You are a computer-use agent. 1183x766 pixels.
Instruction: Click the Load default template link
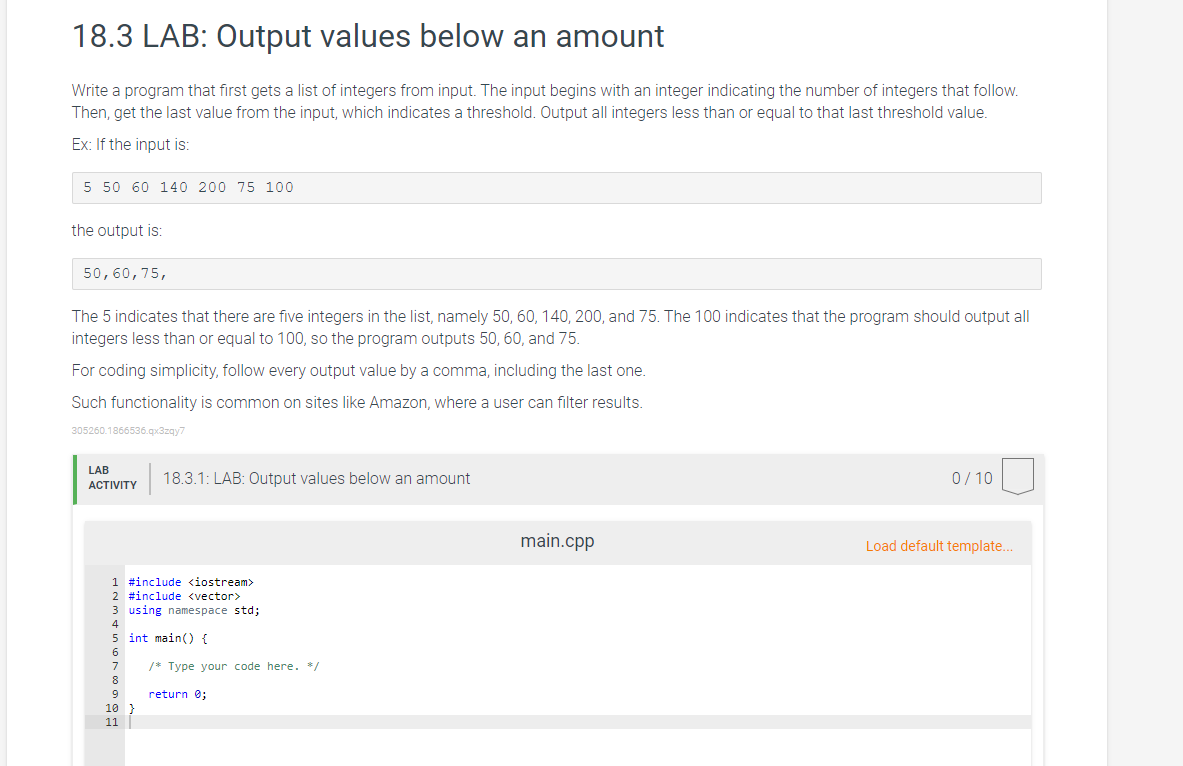[x=939, y=546]
